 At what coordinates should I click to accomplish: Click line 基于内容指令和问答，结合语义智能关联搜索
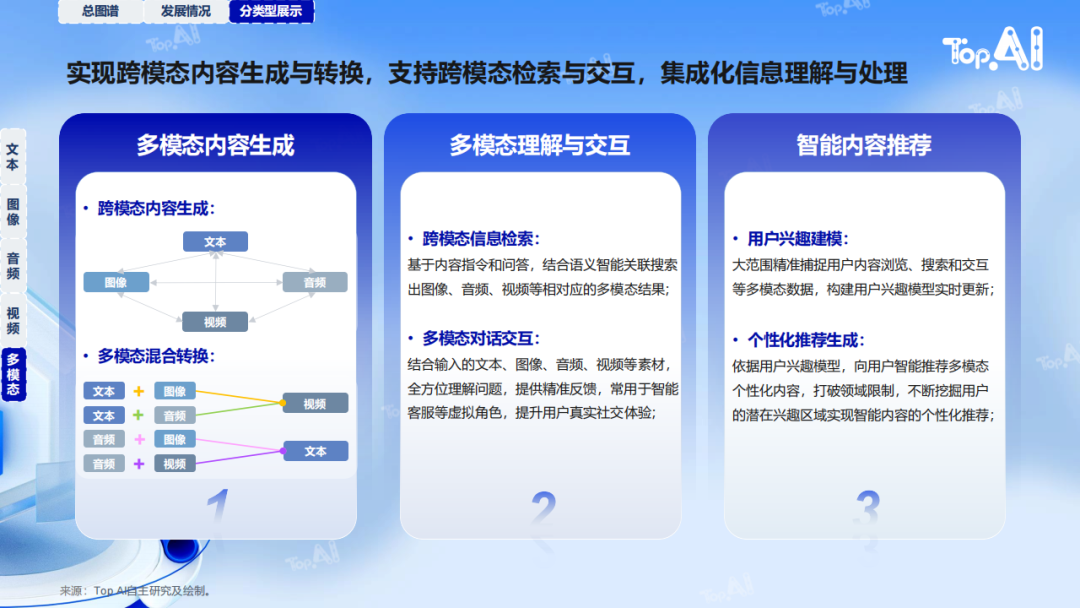543,265
